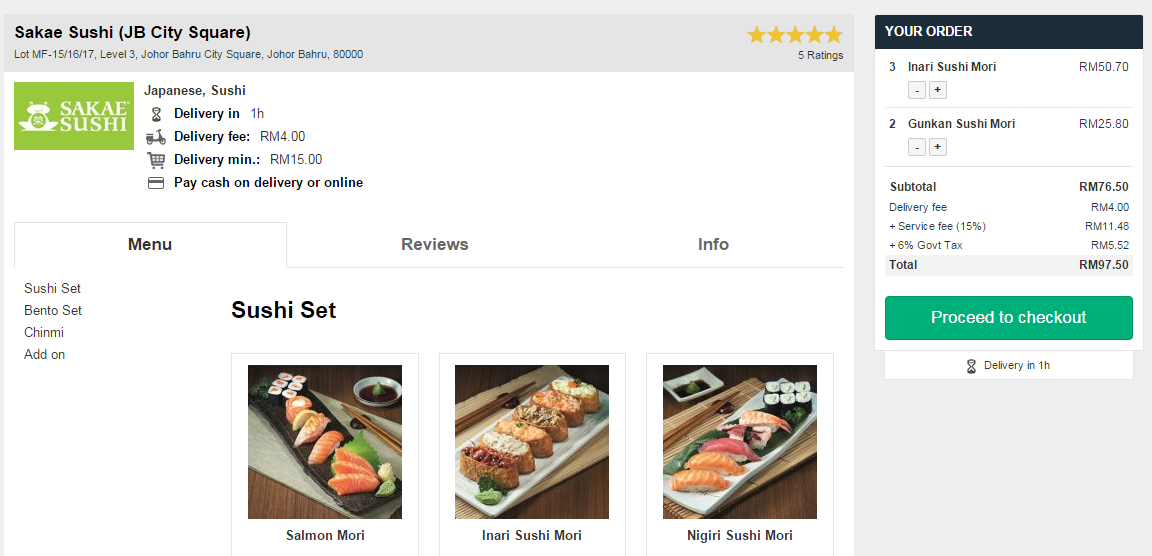Image resolution: width=1152 pixels, height=556 pixels.
Task: Decrease Inari Sushi Mori quantity
Action: coord(917,90)
